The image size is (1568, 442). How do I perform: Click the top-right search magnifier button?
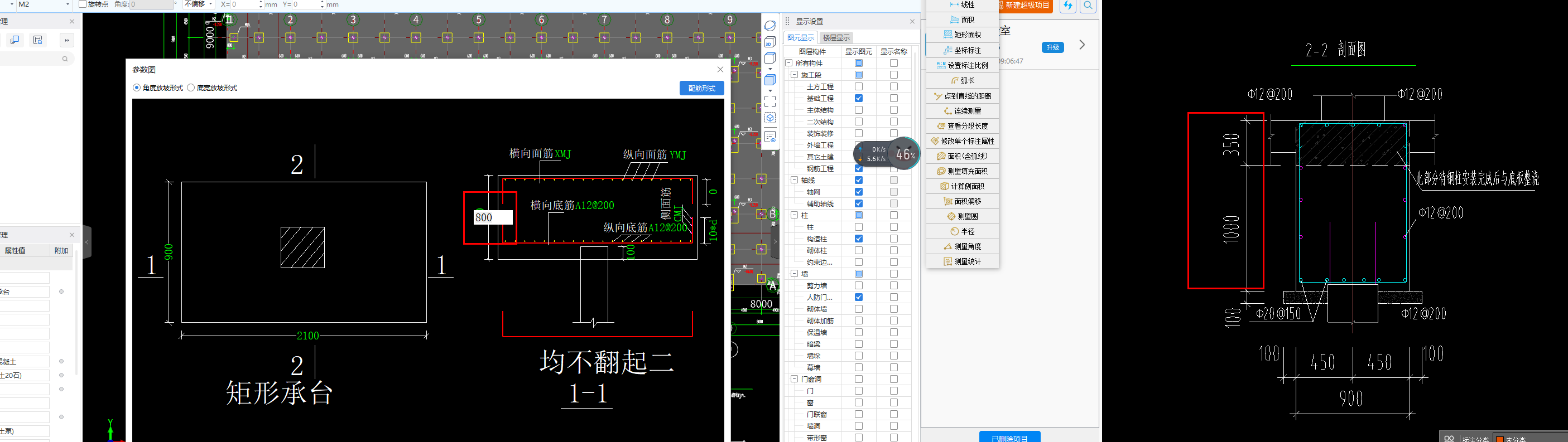pyautogui.click(x=1088, y=6)
